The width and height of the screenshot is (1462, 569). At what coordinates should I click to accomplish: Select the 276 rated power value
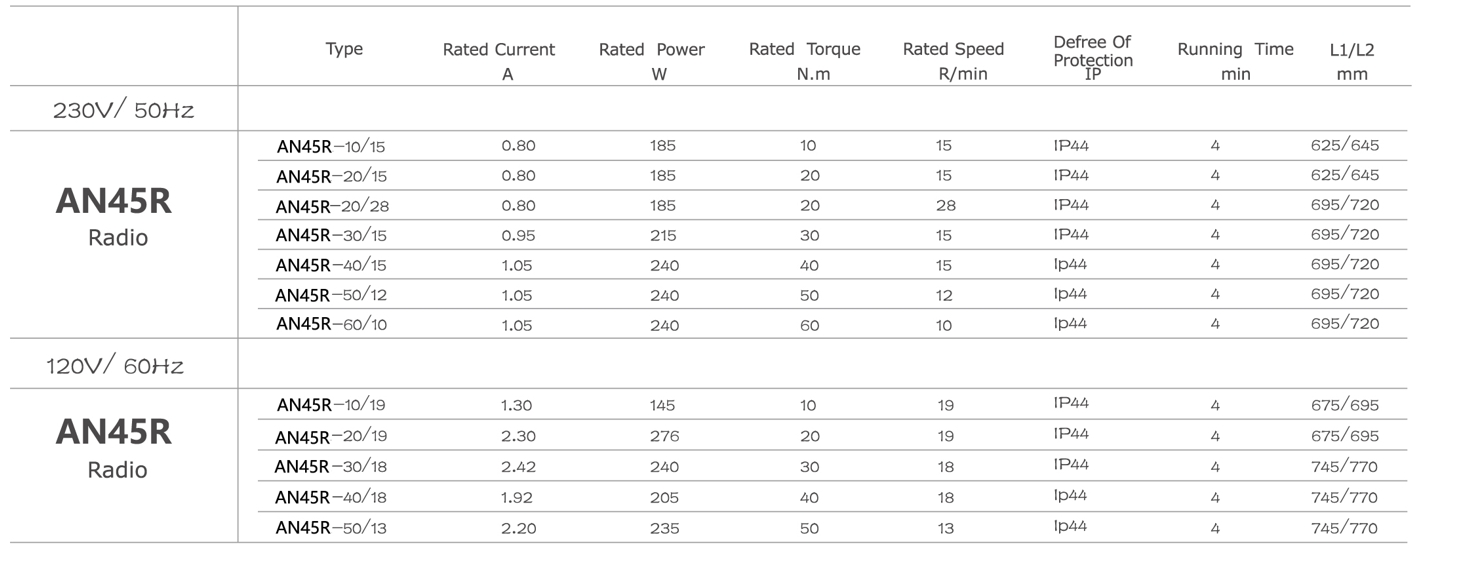[x=664, y=436]
